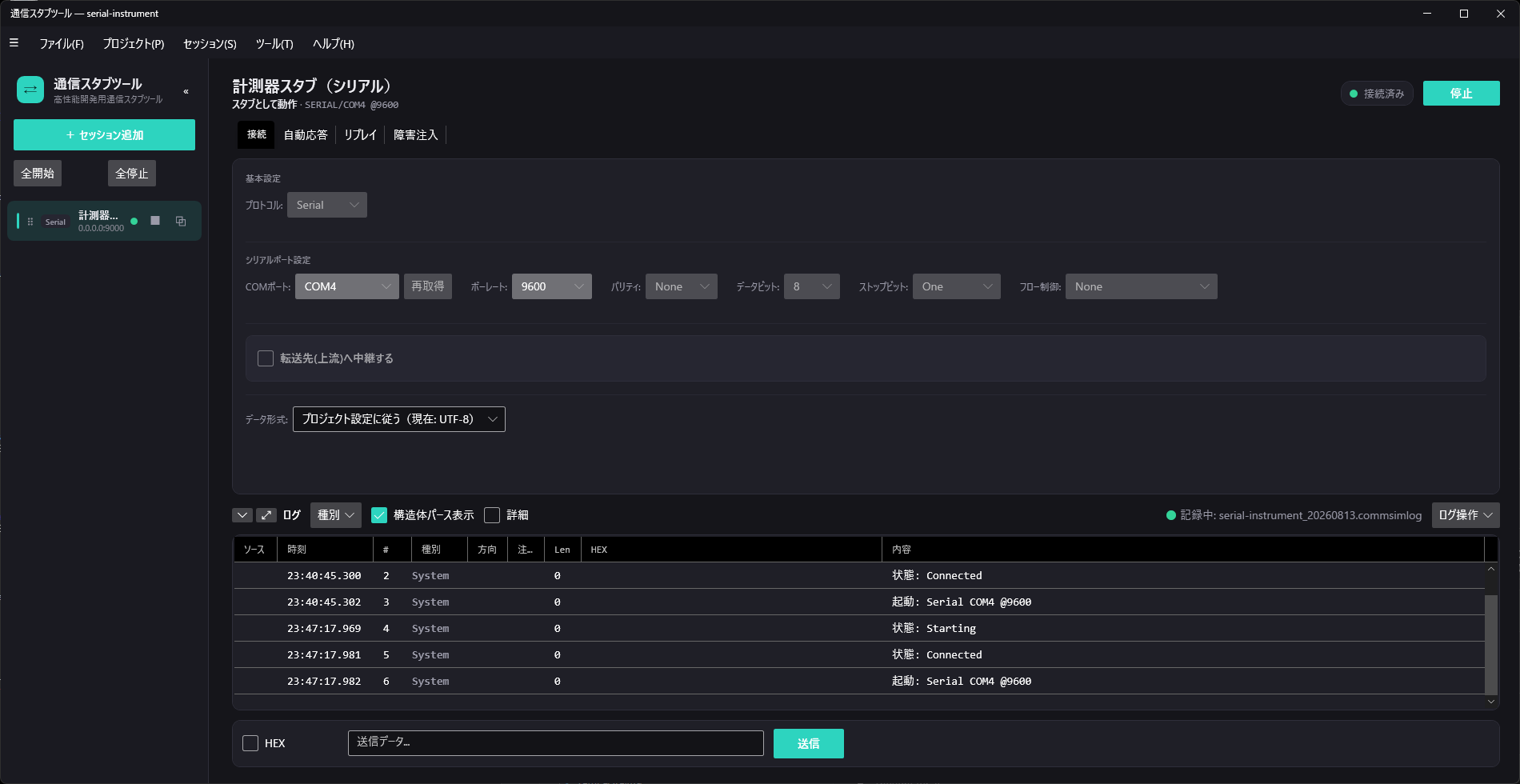
Task: Open the COMポート COM4 dropdown
Action: pyautogui.click(x=347, y=286)
